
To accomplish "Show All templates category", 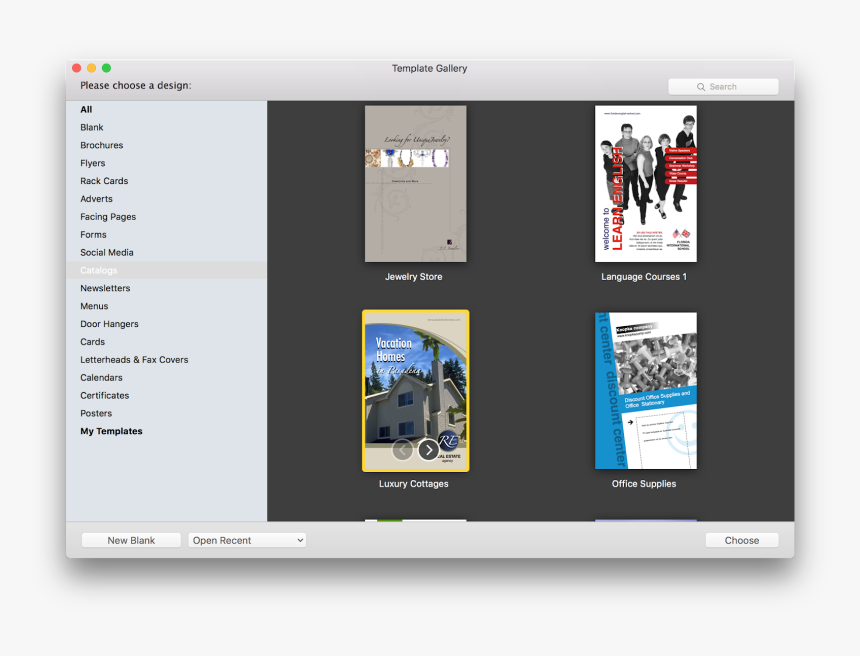I will click(x=86, y=110).
